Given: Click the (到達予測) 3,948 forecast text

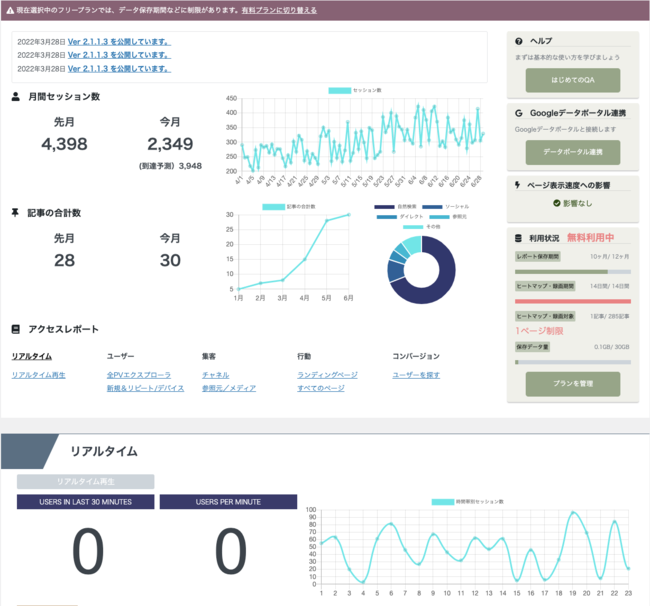Looking at the screenshot, I should [170, 166].
